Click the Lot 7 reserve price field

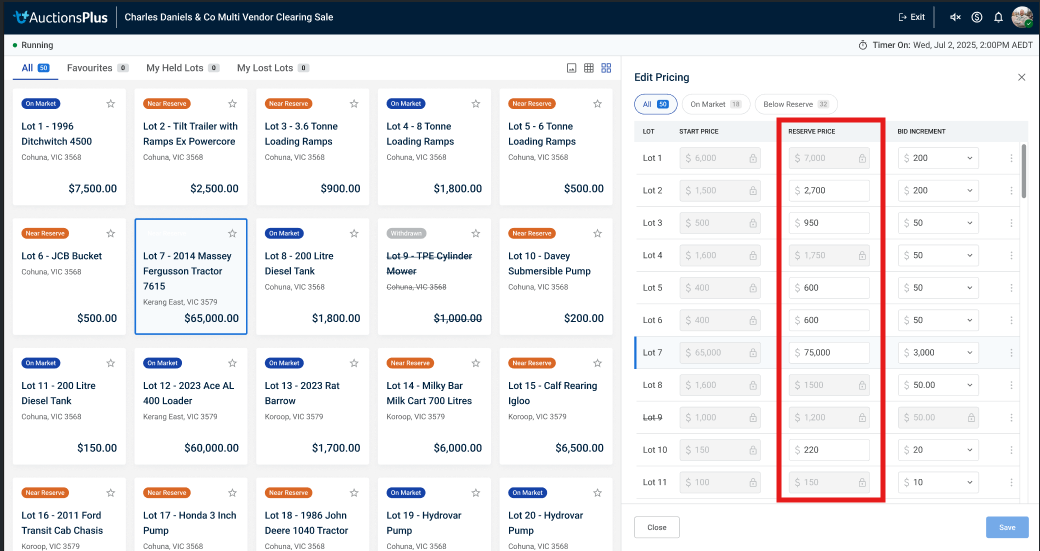tap(830, 353)
